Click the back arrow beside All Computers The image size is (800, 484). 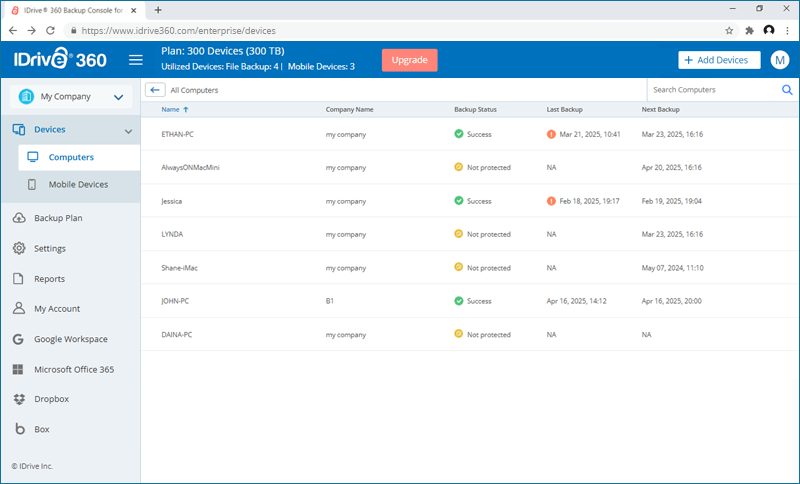pos(155,90)
